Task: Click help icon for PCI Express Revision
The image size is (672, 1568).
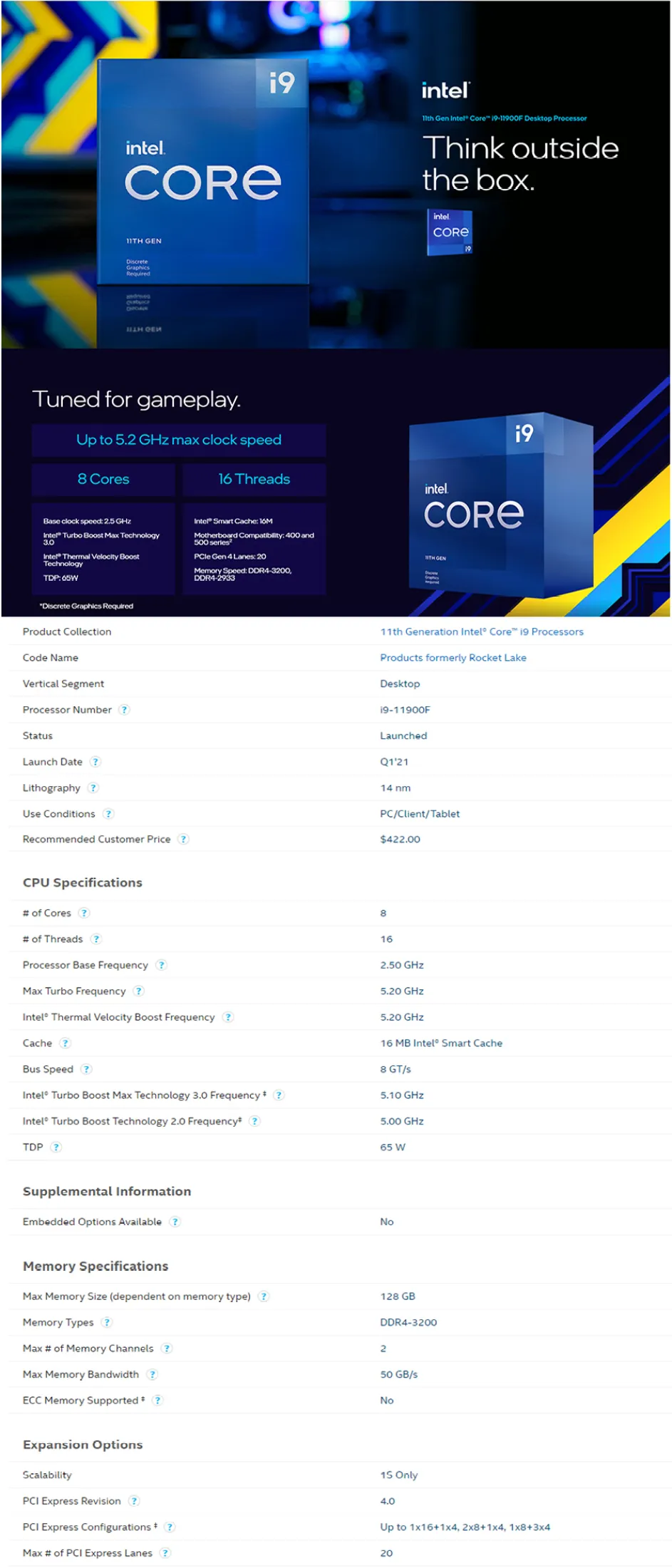Action: pyautogui.click(x=134, y=1501)
